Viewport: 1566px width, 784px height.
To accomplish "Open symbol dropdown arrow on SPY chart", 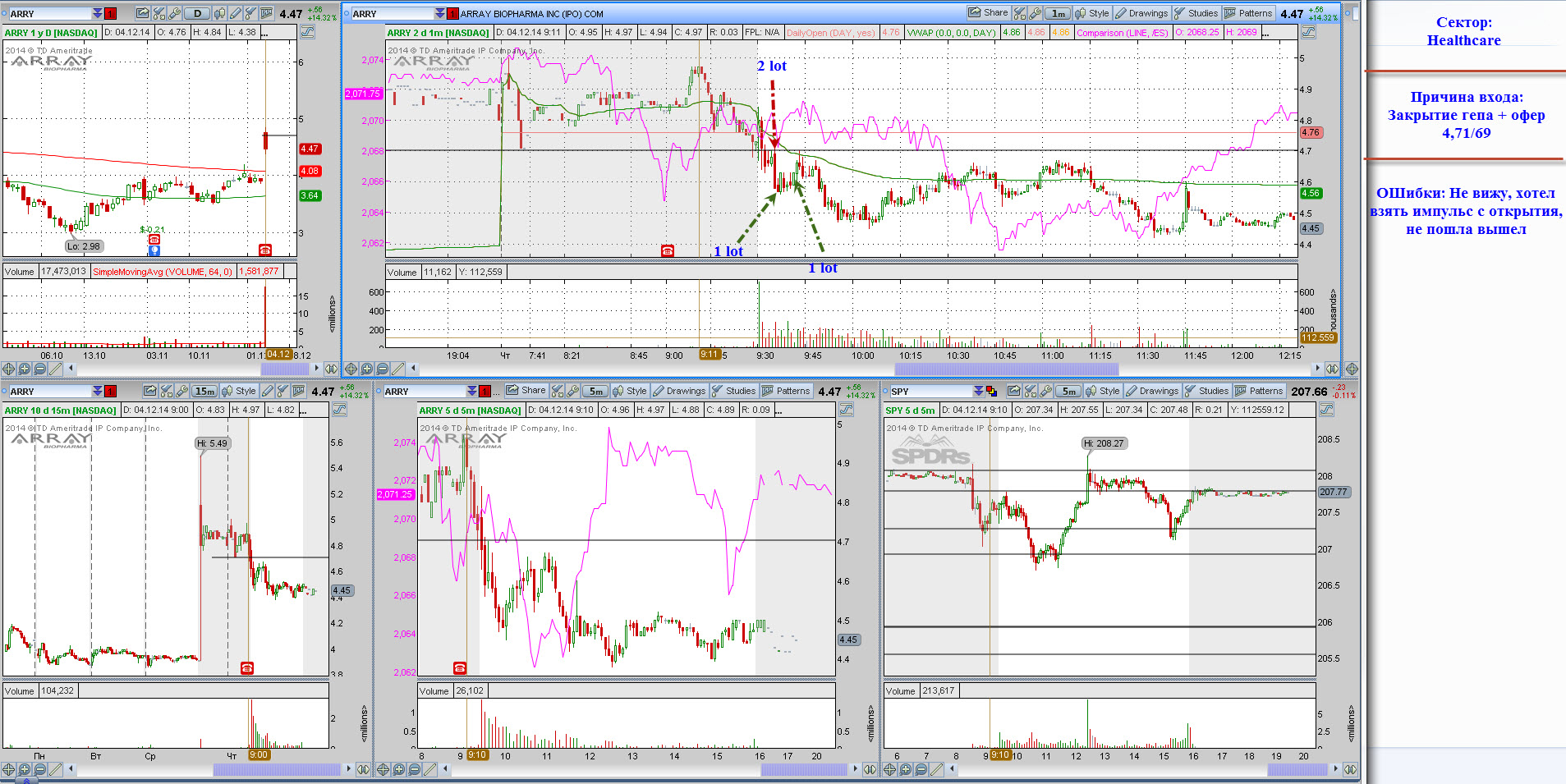I will tap(978, 391).
